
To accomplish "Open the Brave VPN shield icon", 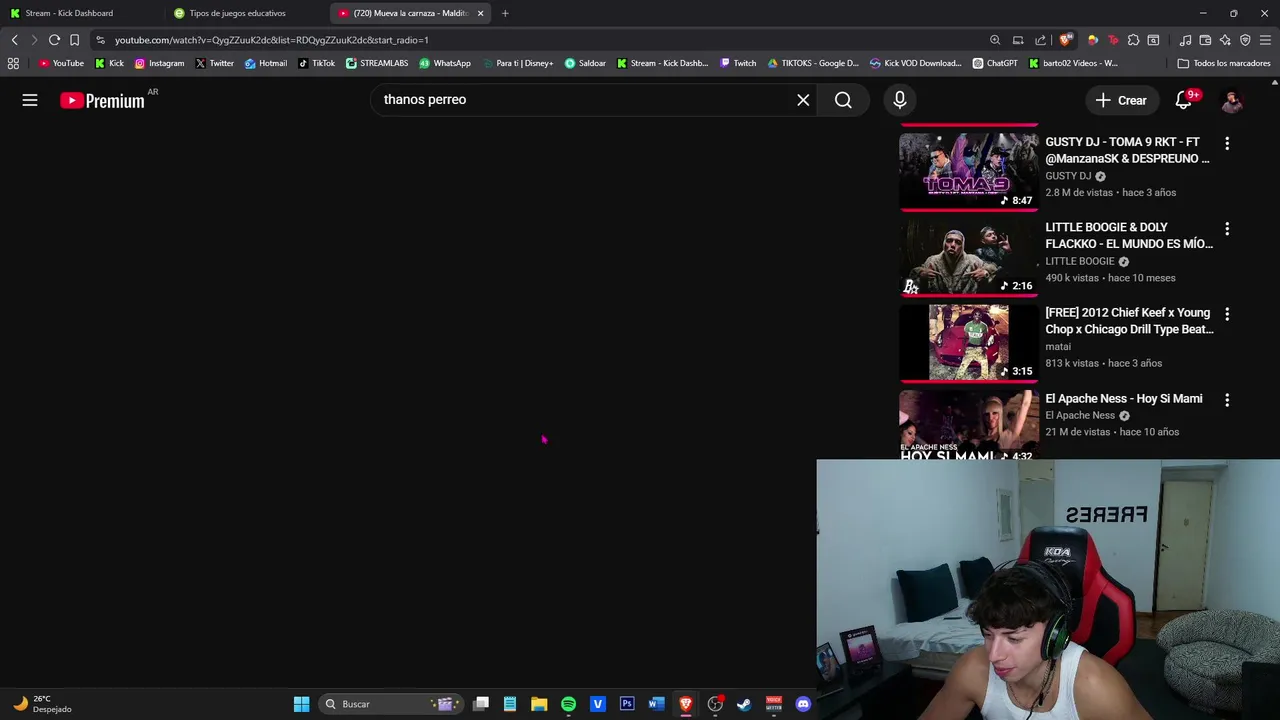I will [1245, 40].
